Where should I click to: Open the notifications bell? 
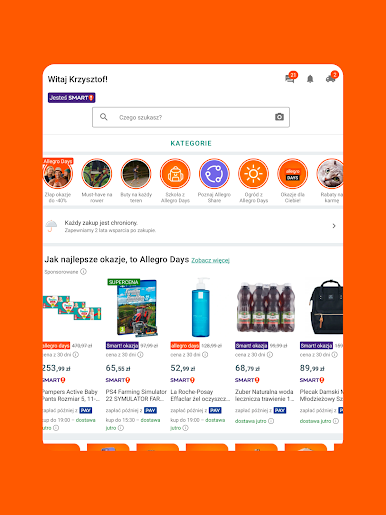(310, 79)
